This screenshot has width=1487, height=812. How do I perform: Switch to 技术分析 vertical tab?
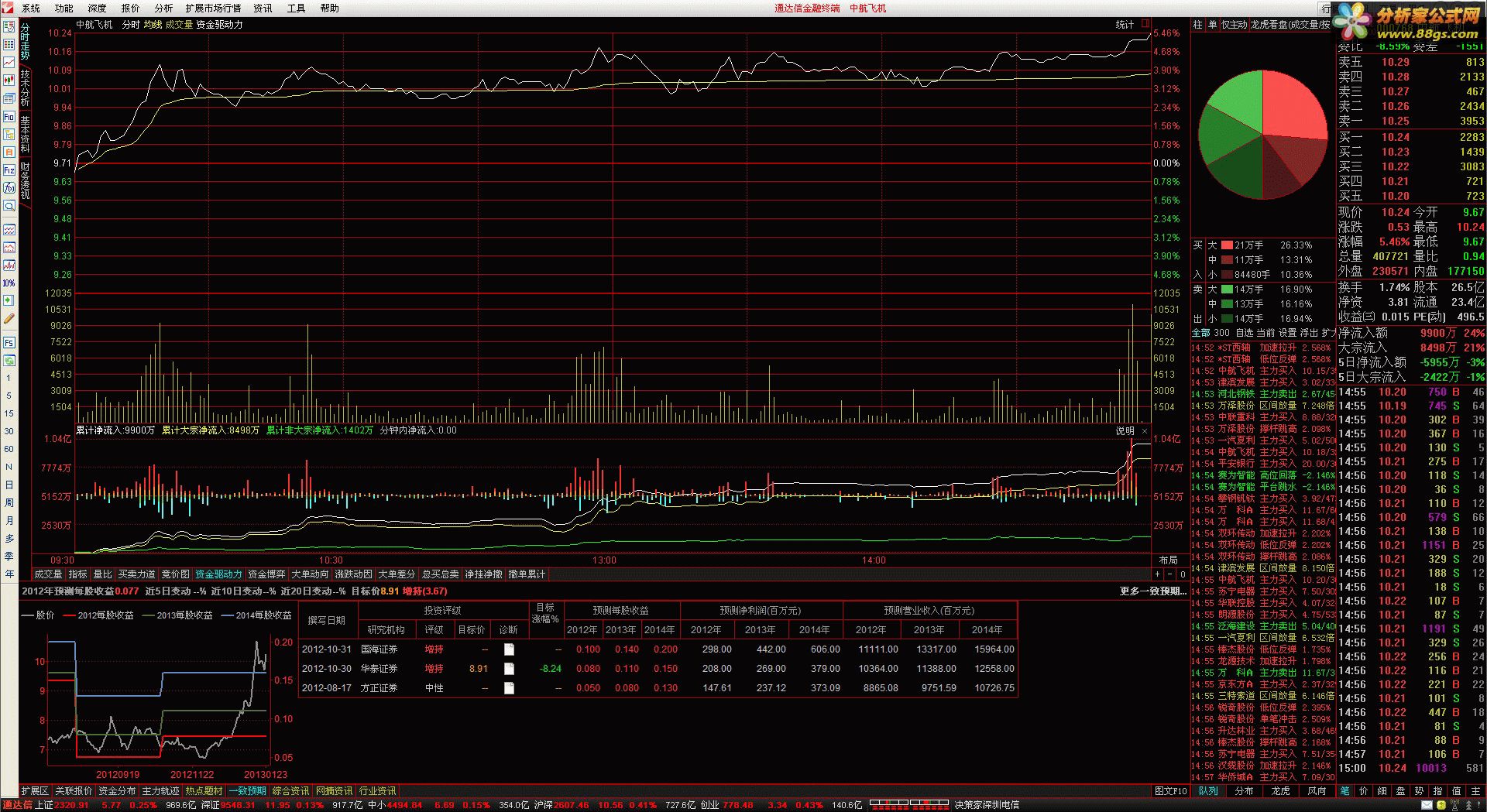(25, 87)
